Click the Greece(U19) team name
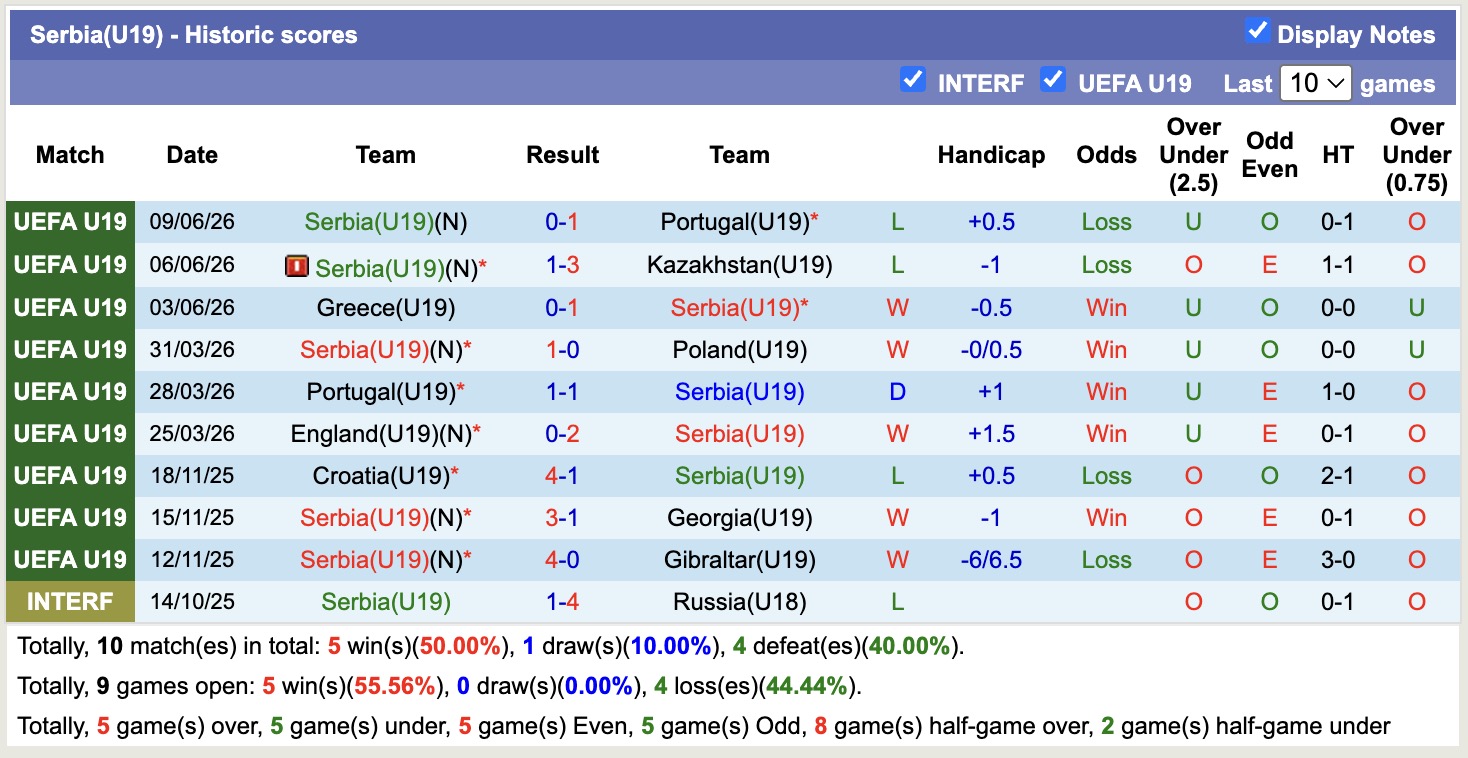This screenshot has width=1468, height=758. coord(385,308)
